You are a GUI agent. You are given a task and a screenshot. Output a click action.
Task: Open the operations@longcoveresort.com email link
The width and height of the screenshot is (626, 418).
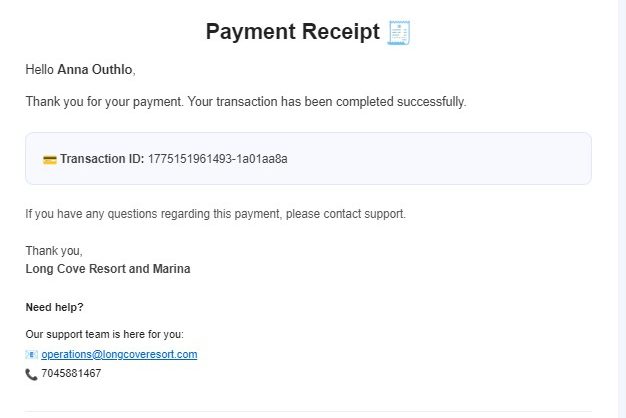pos(119,354)
